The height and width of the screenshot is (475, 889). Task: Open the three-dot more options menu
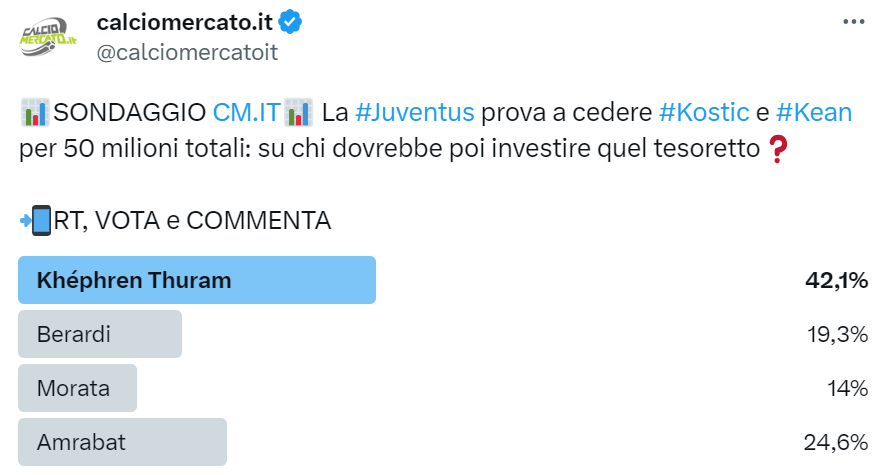pos(853,22)
